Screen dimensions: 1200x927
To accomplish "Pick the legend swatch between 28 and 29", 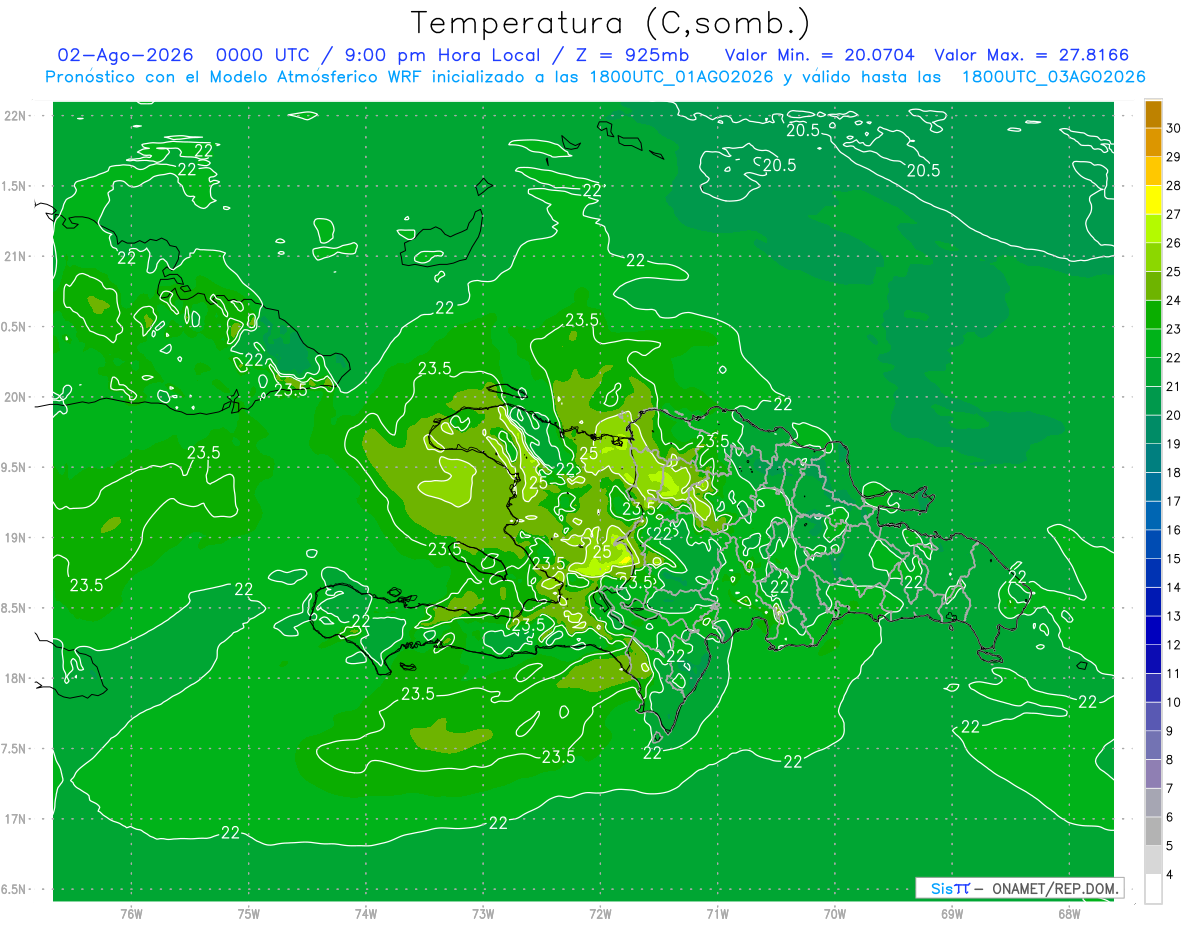I will (1153, 171).
